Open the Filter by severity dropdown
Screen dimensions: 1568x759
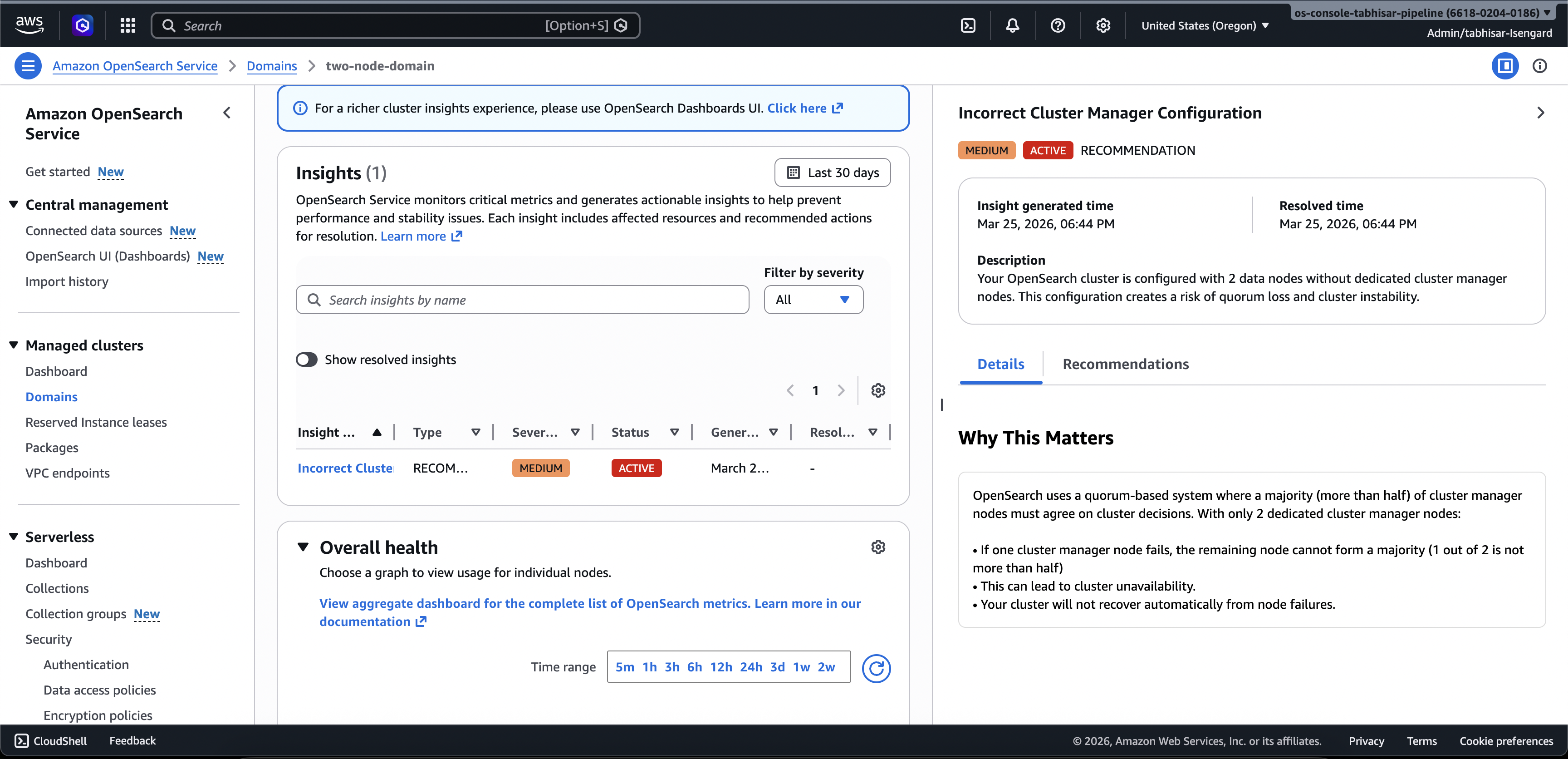pos(813,300)
